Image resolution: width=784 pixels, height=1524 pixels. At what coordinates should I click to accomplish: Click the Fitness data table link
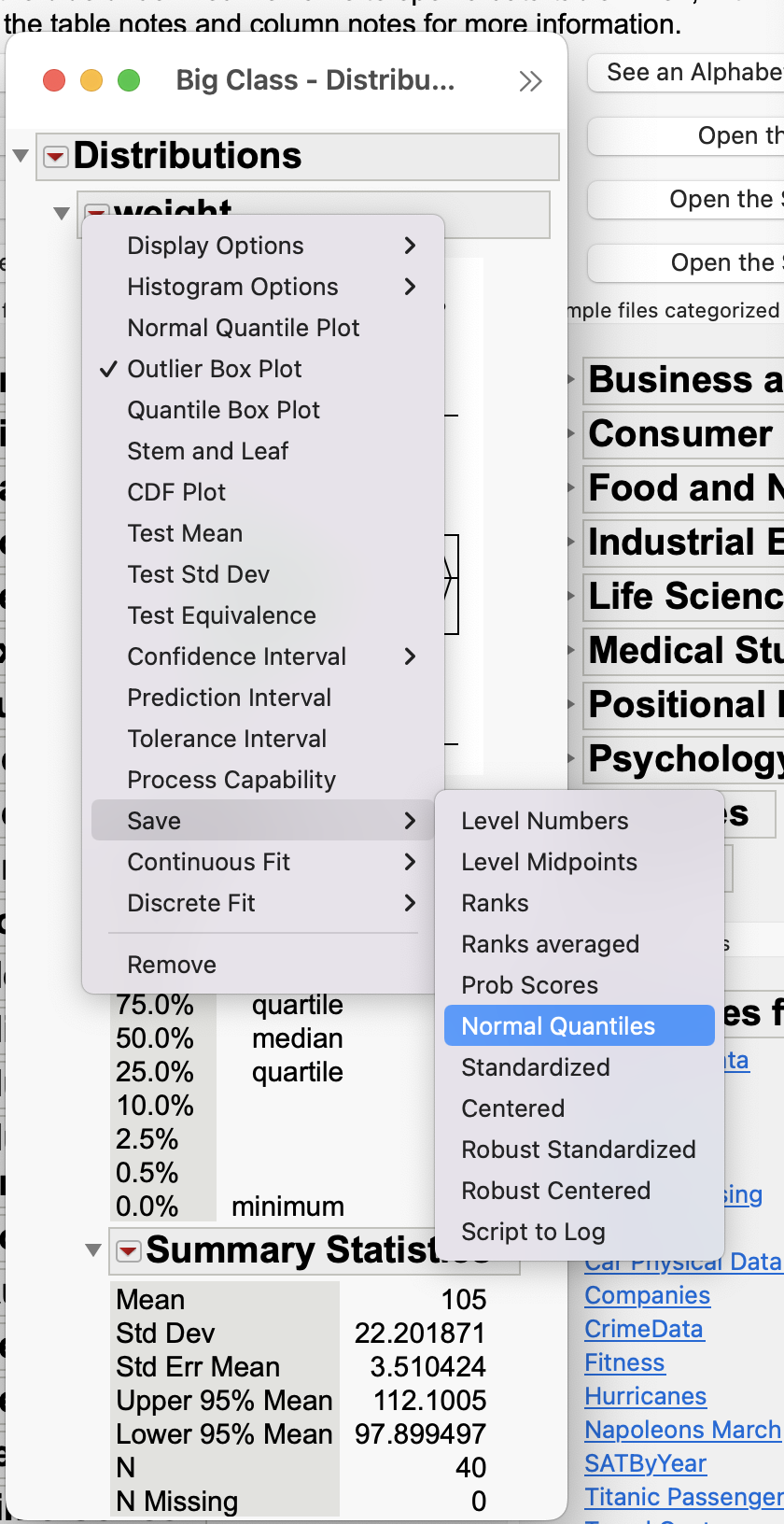[x=624, y=1362]
